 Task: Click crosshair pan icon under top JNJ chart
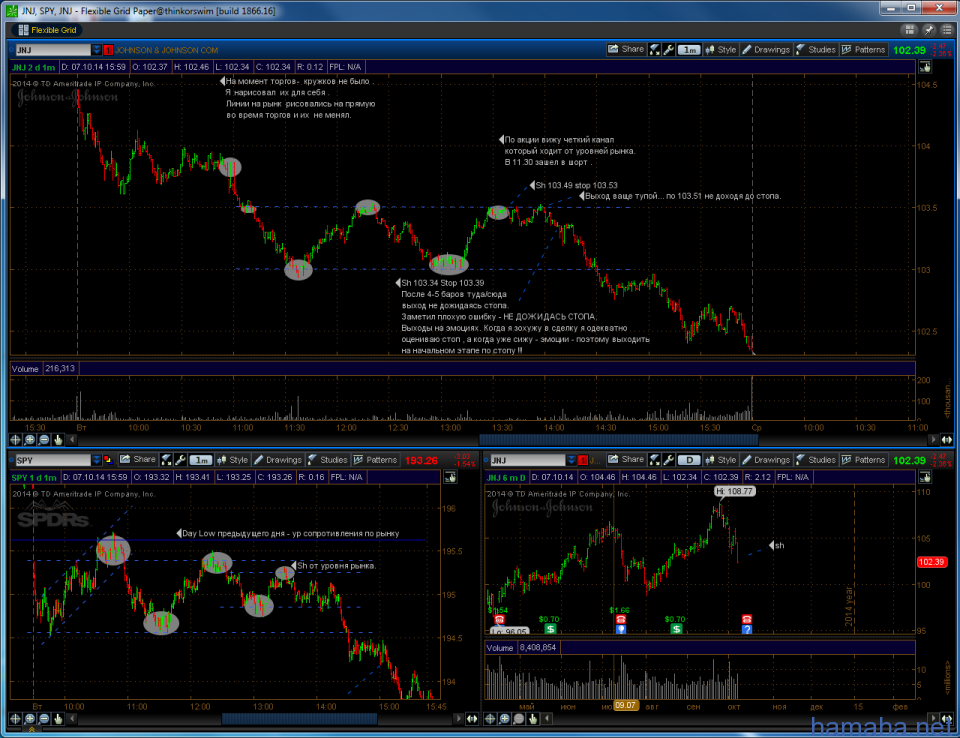(15, 440)
